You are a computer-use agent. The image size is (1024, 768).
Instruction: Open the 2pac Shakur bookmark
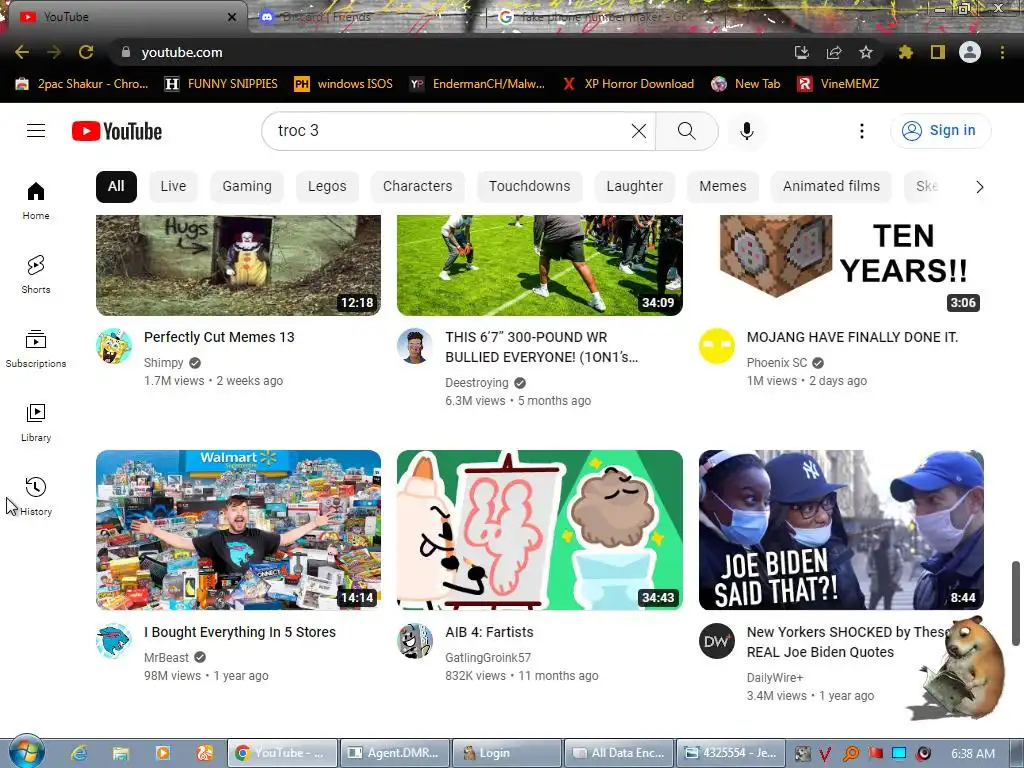[x=82, y=84]
